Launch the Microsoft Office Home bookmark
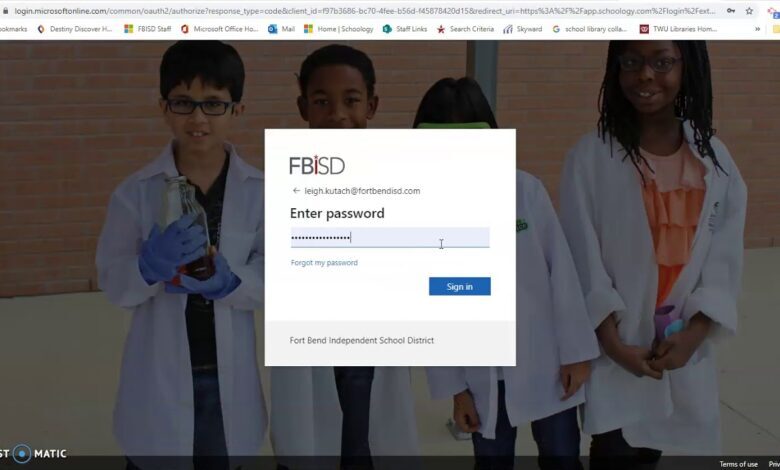Viewport: 780px width, 470px height. [219, 29]
